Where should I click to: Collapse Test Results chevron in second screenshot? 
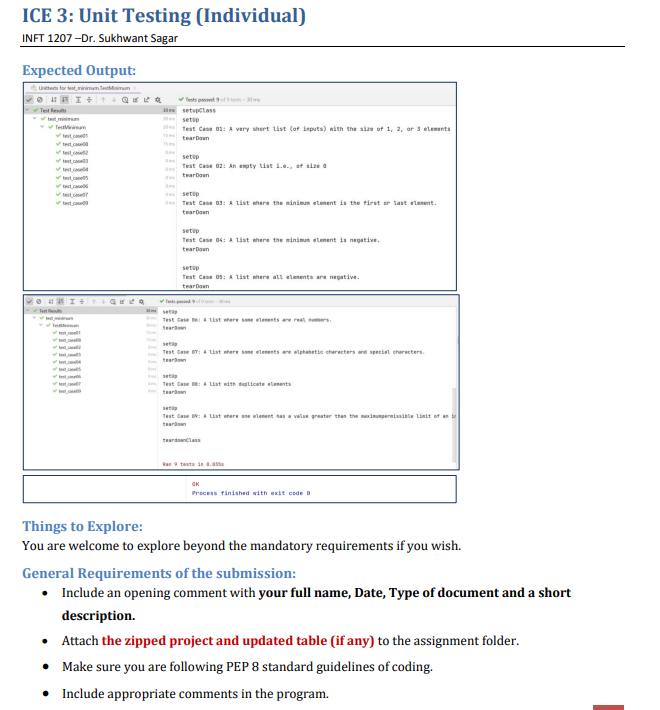(x=28, y=311)
